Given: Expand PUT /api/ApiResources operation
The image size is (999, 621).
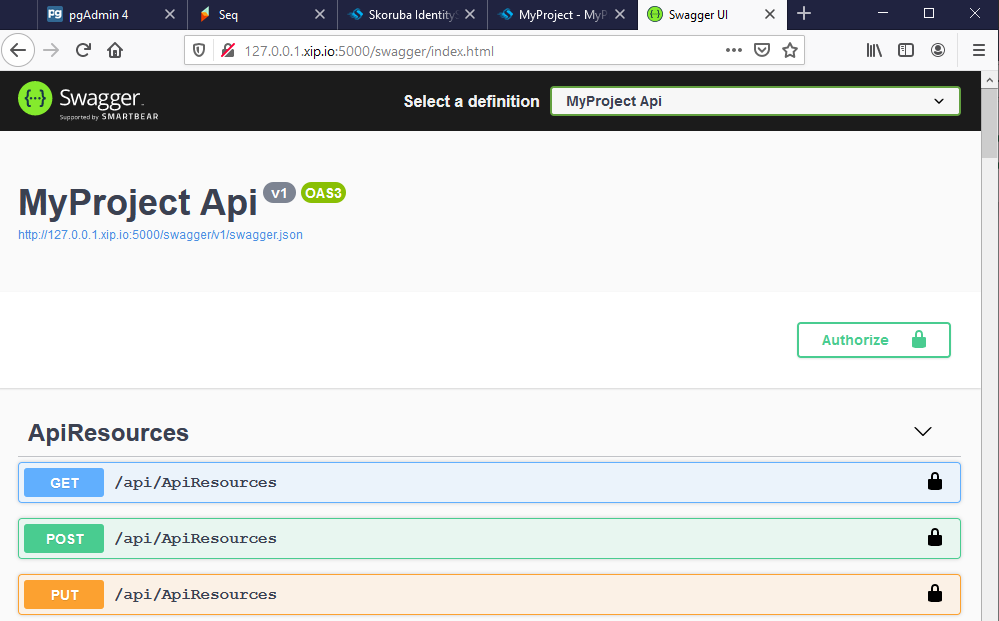Looking at the screenshot, I should coord(489,595).
